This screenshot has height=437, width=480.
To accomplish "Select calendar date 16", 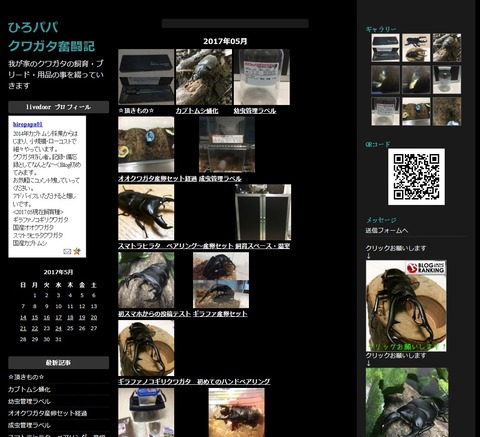I will [x=47, y=318].
